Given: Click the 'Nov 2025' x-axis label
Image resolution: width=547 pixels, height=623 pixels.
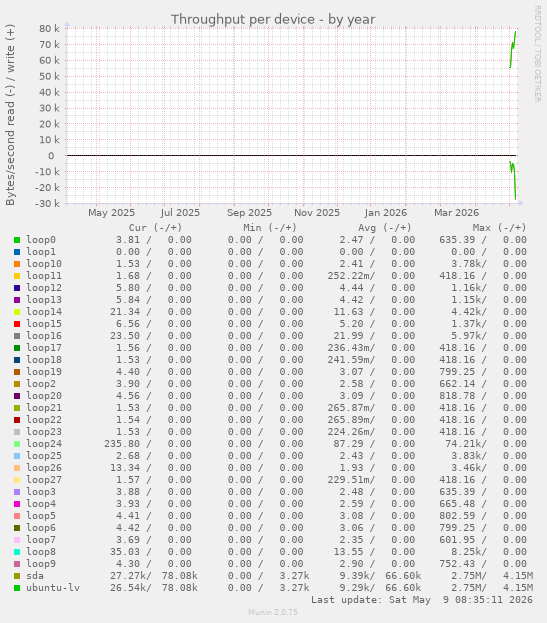Looking at the screenshot, I should pyautogui.click(x=317, y=213).
